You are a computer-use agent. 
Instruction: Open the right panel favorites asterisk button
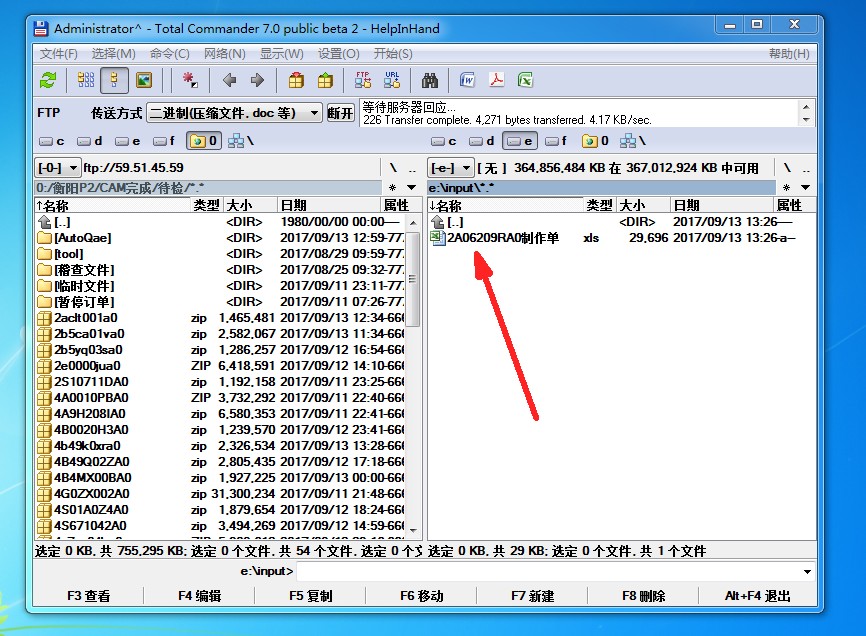786,188
